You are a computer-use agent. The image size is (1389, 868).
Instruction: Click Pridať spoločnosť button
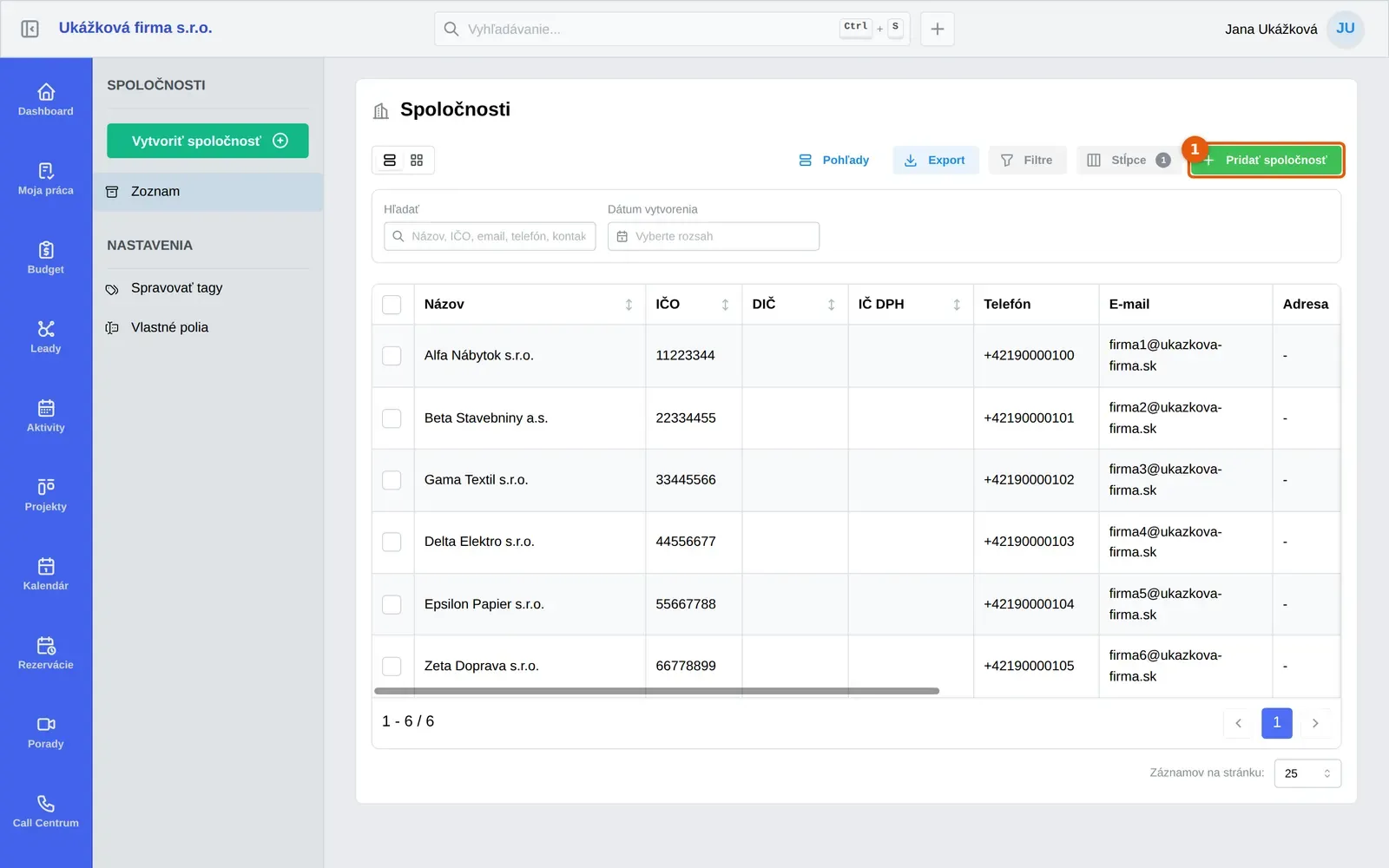pos(1267,161)
